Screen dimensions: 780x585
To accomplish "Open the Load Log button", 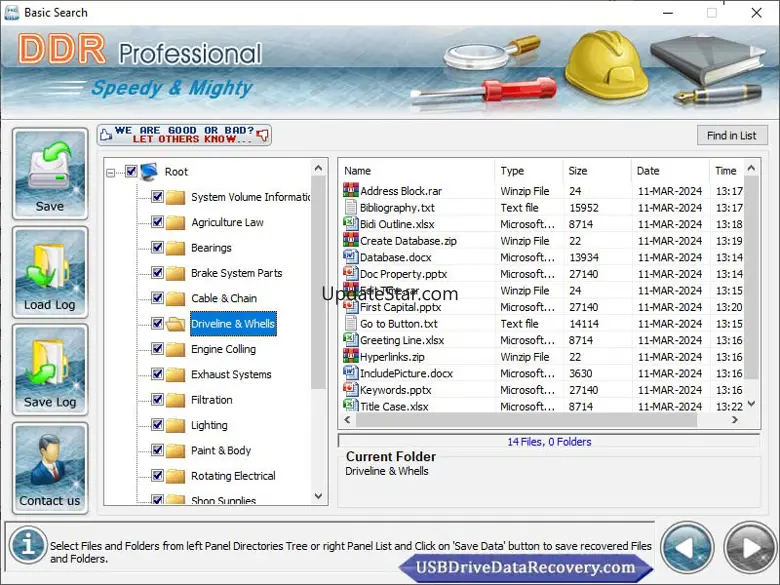I will tap(50, 272).
